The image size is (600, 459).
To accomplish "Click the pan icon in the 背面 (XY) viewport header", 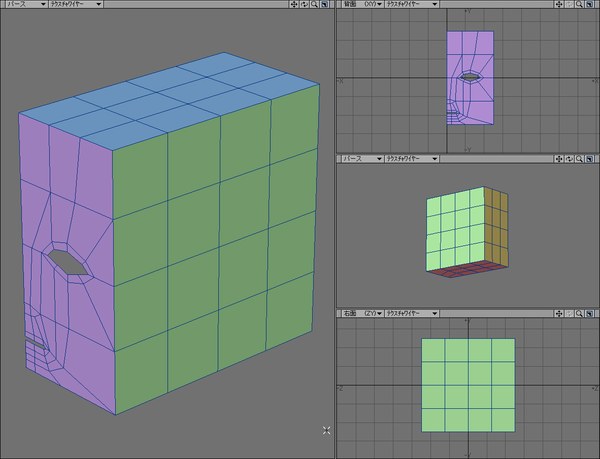I will [x=559, y=4].
